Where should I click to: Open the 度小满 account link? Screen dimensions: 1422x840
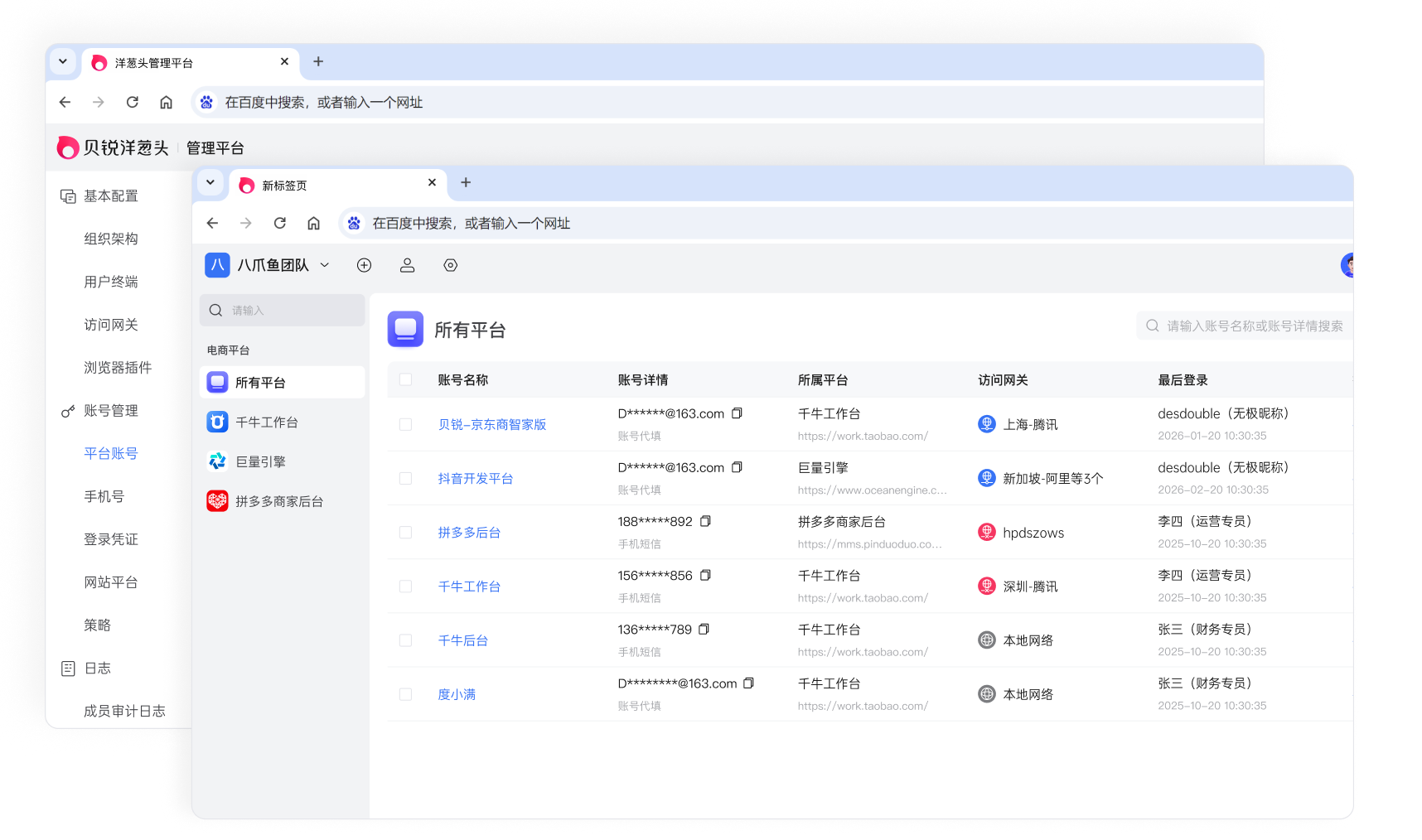coord(457,694)
